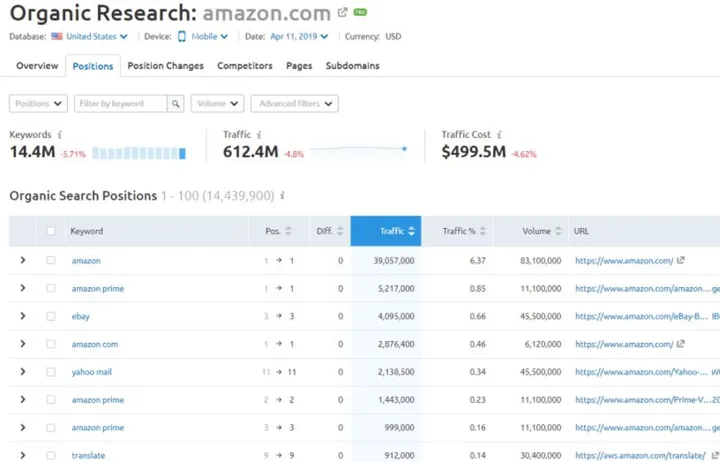Switch to the Position Changes tab
Viewport: 720px width, 462px height.
point(165,66)
